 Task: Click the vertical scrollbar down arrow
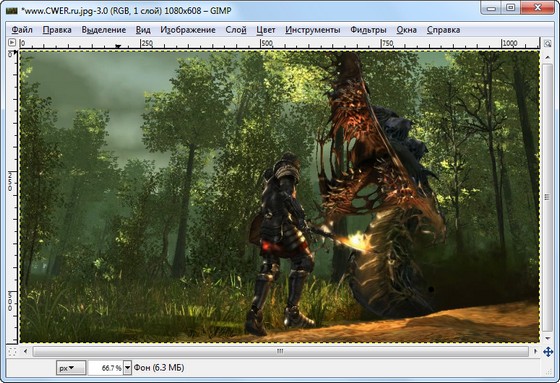coord(548,338)
